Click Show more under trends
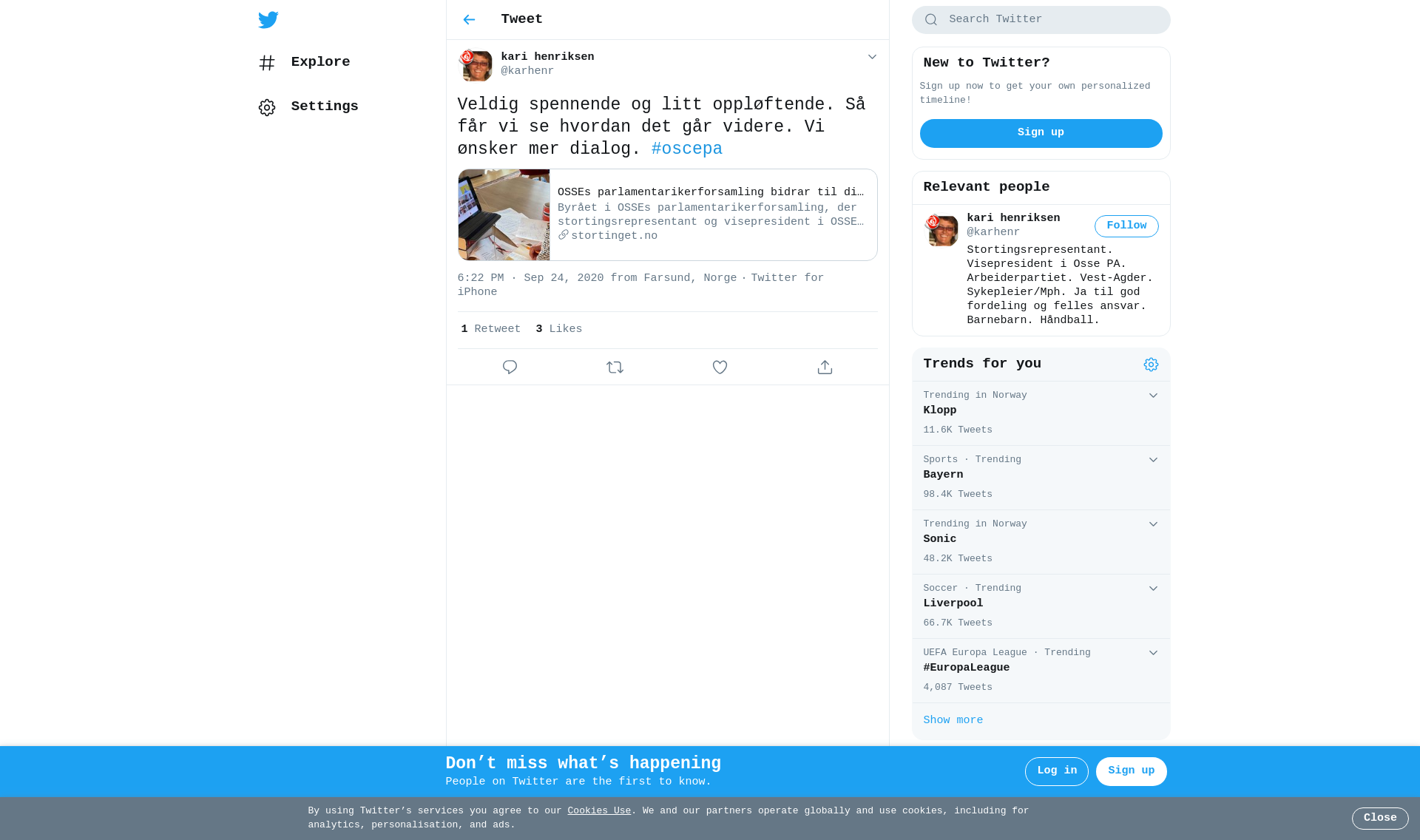 [953, 721]
